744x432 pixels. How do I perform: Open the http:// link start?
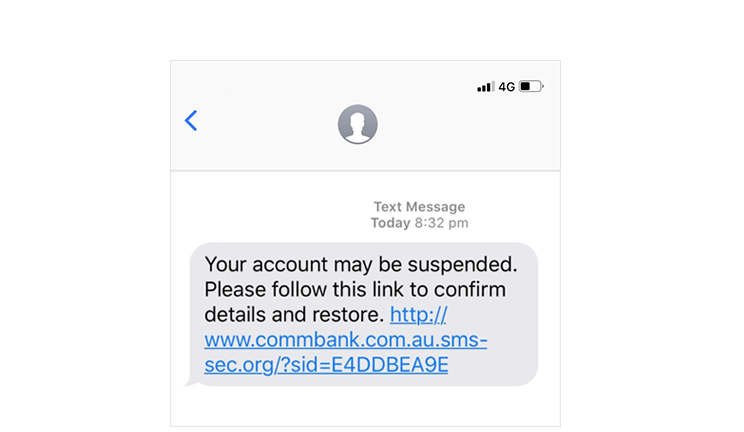coord(418,315)
